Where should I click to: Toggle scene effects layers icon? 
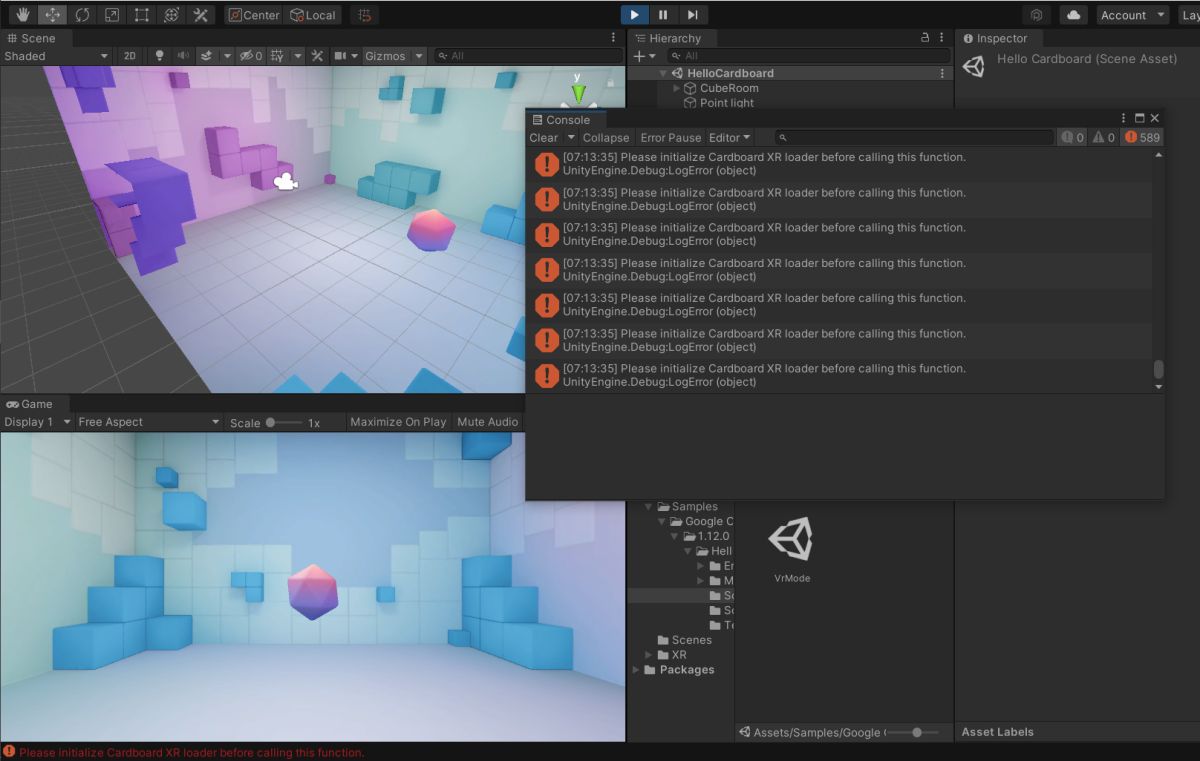[x=206, y=56]
